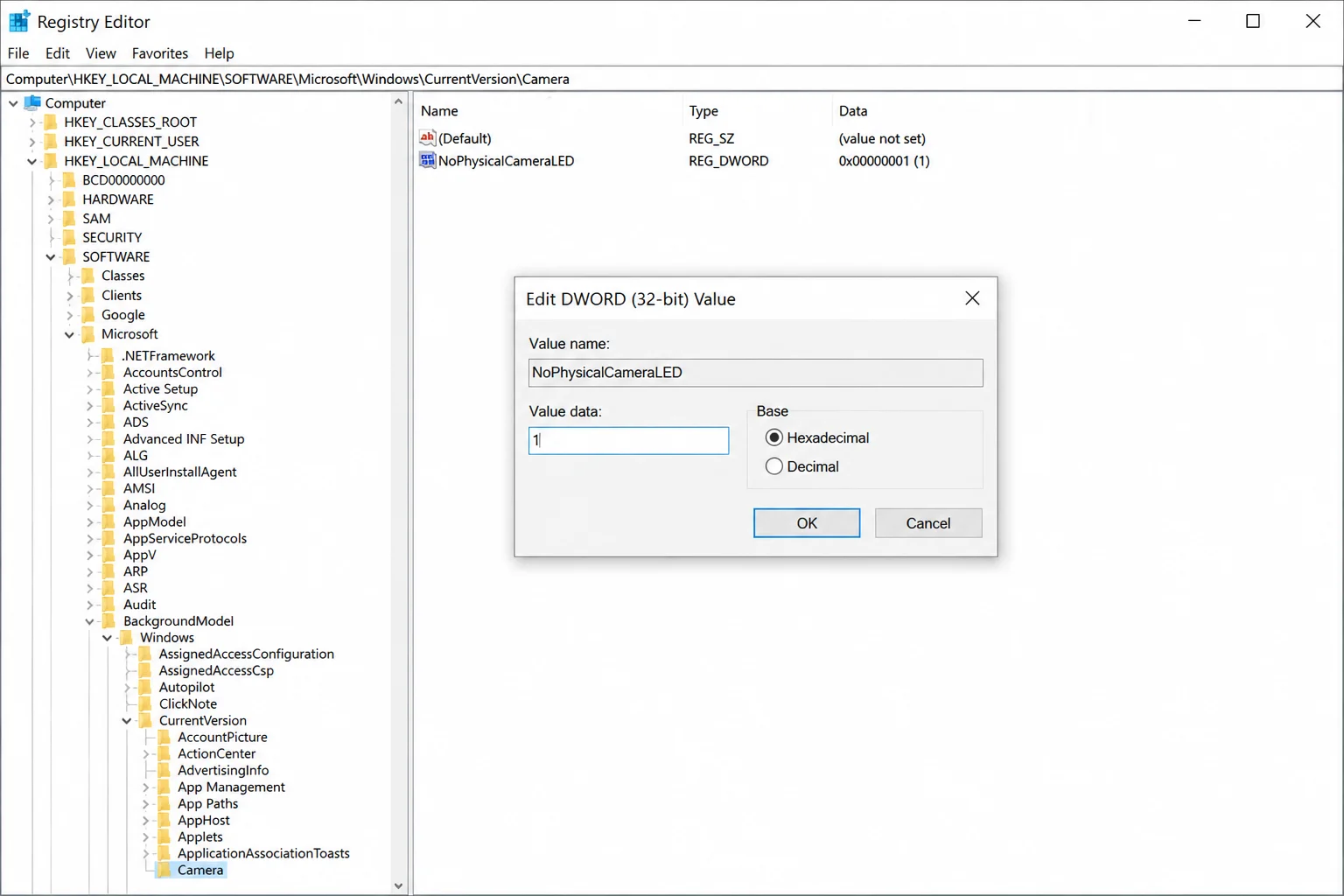Click the Registry Editor app icon in title bar
Image resolution: width=1344 pixels, height=896 pixels.
click(19, 21)
